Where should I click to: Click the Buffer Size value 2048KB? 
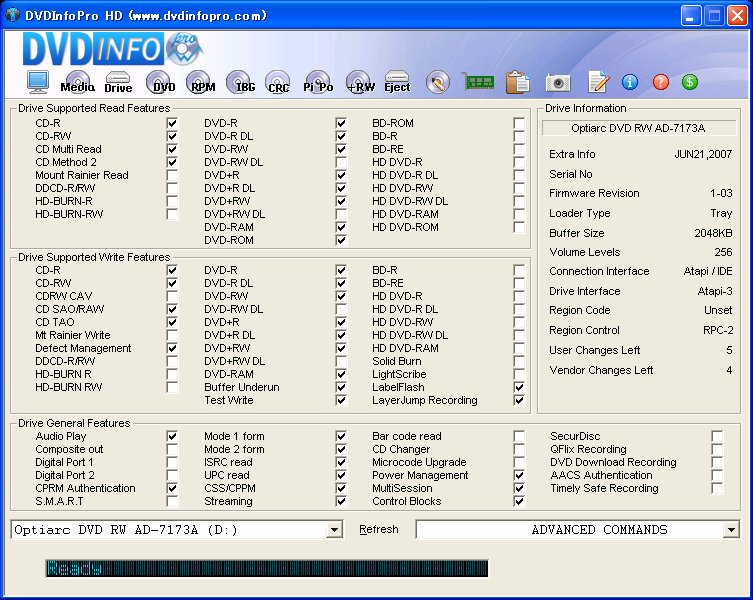(x=713, y=233)
